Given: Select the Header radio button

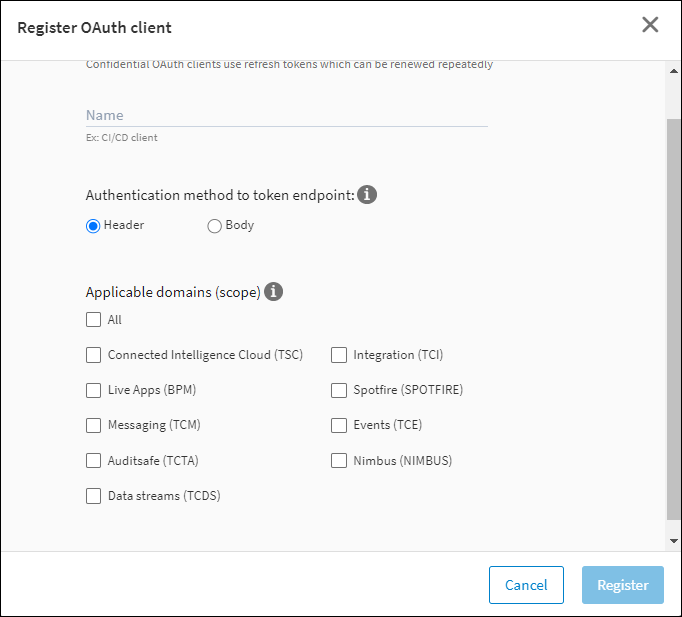Looking at the screenshot, I should point(93,226).
